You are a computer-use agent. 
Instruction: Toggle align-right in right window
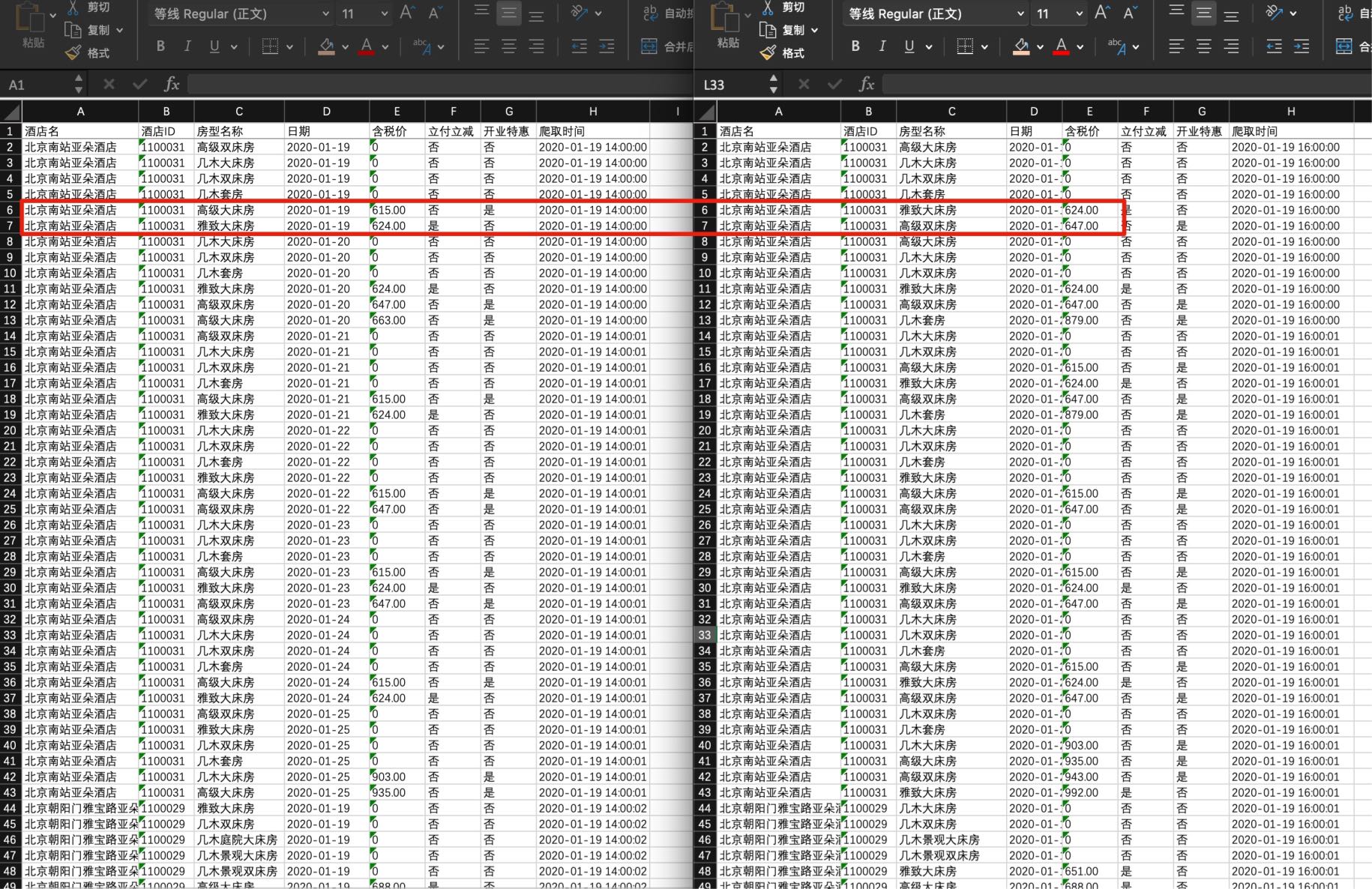(x=1231, y=46)
